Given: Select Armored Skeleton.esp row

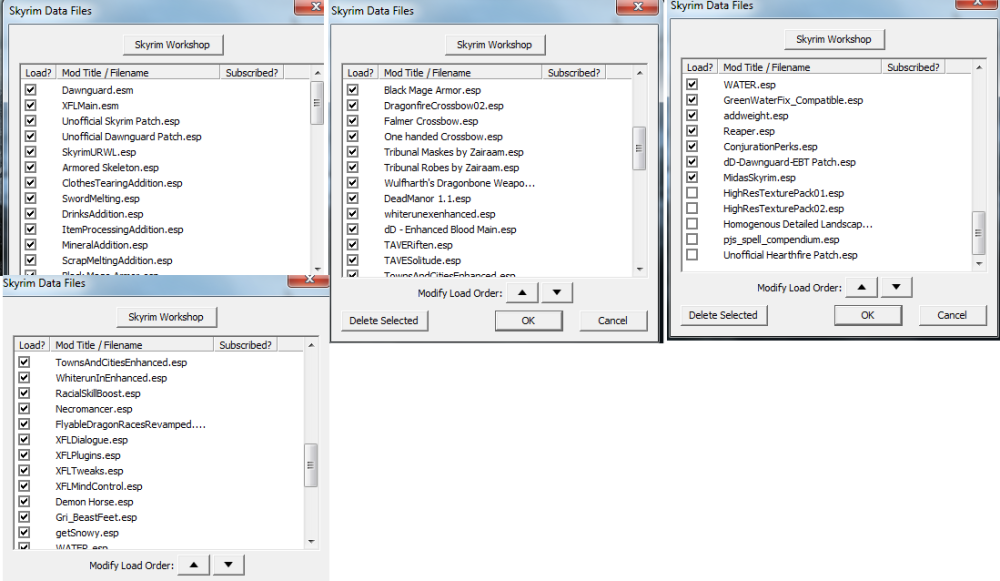Looking at the screenshot, I should 110,168.
